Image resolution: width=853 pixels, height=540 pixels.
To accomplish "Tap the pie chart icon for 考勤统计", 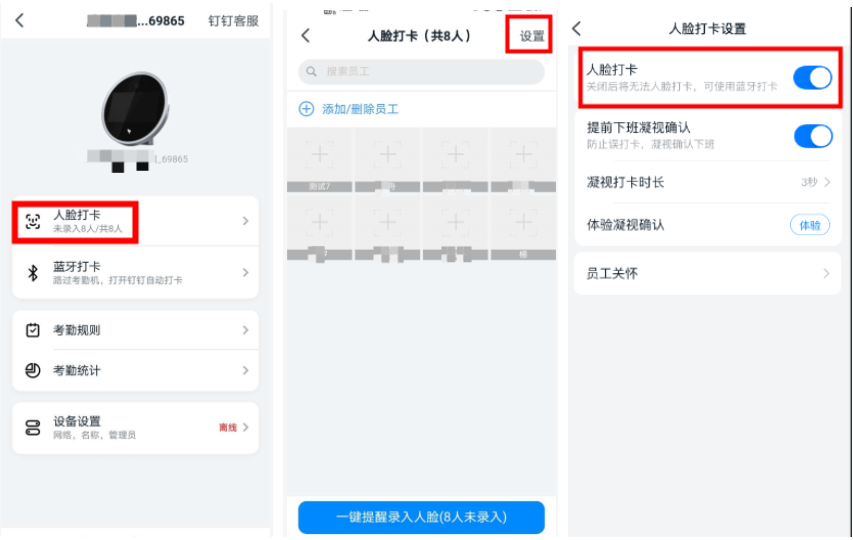I will click(33, 370).
